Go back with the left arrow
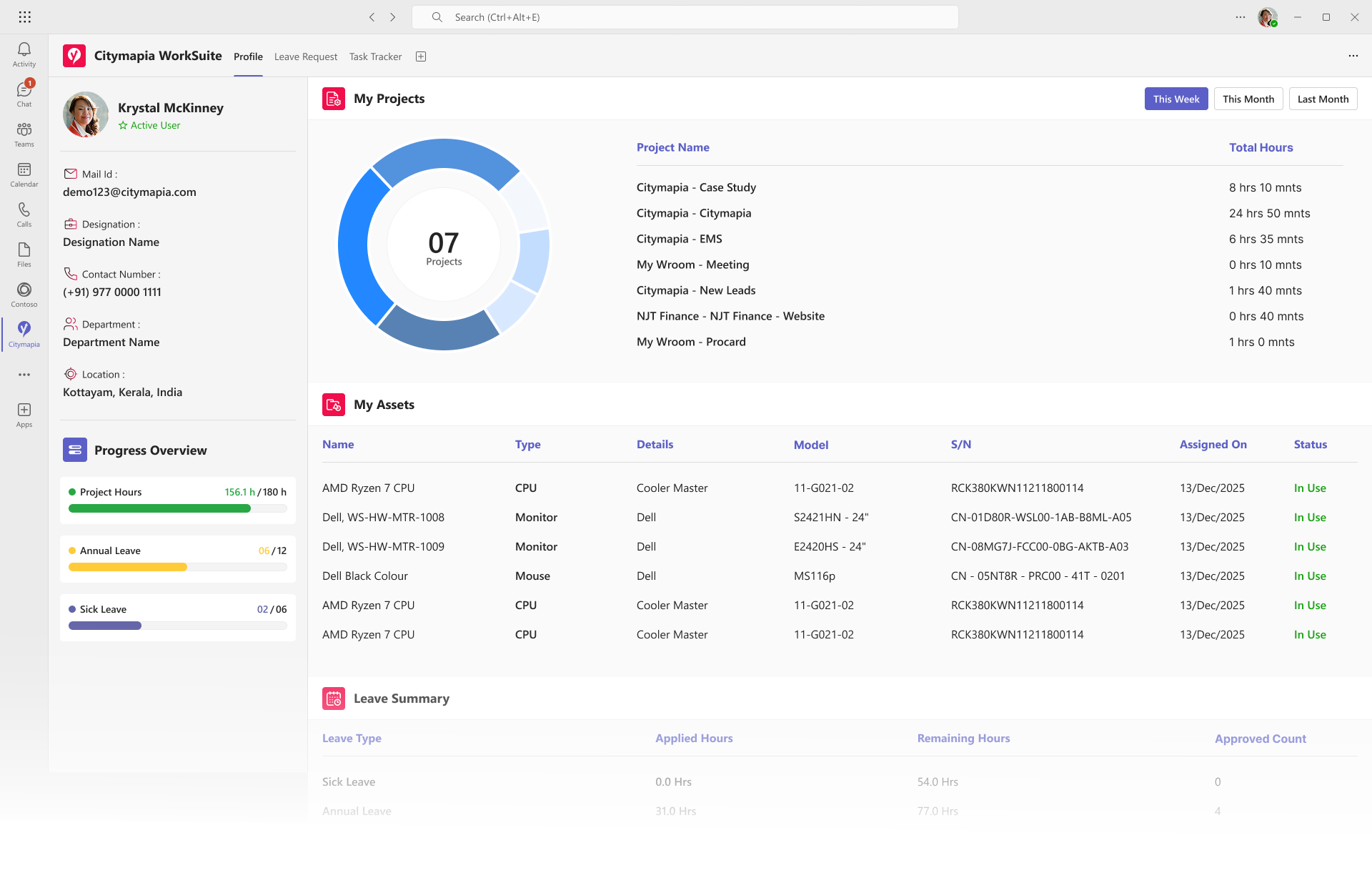The image size is (1372, 883). click(x=372, y=17)
